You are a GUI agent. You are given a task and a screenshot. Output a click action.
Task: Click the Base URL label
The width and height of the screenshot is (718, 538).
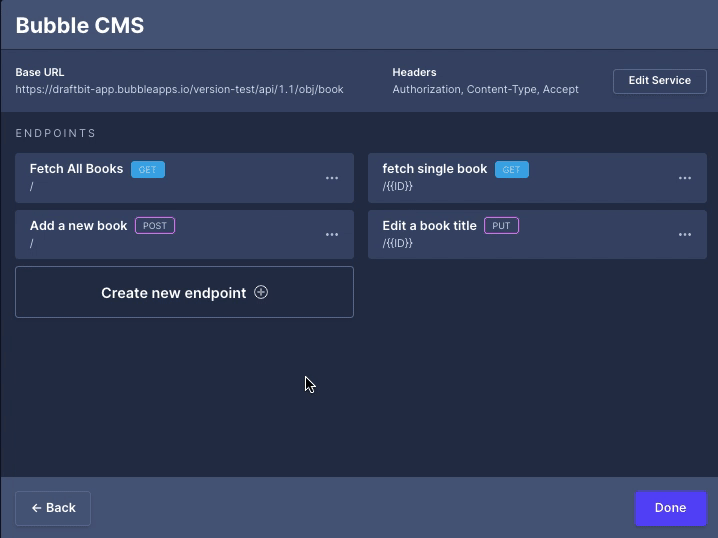click(40, 72)
